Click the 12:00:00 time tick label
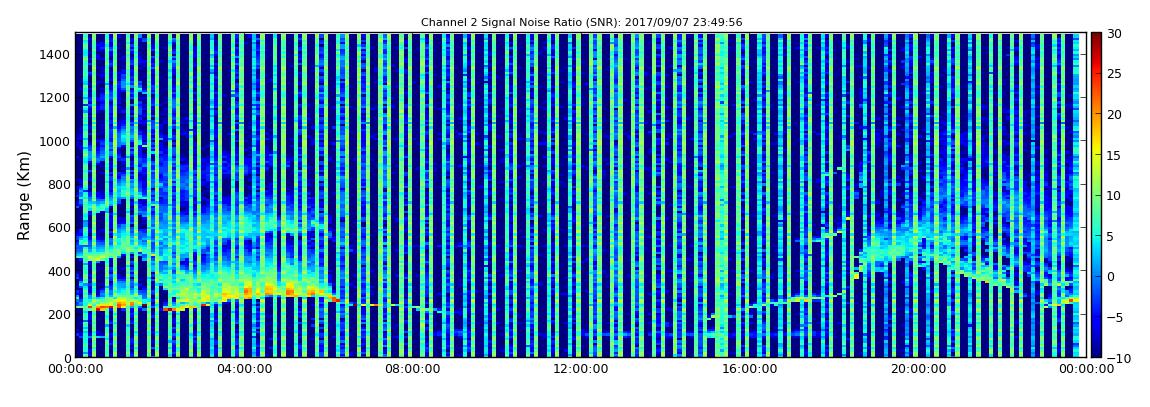The width and height of the screenshot is (1150, 407). 579,370
